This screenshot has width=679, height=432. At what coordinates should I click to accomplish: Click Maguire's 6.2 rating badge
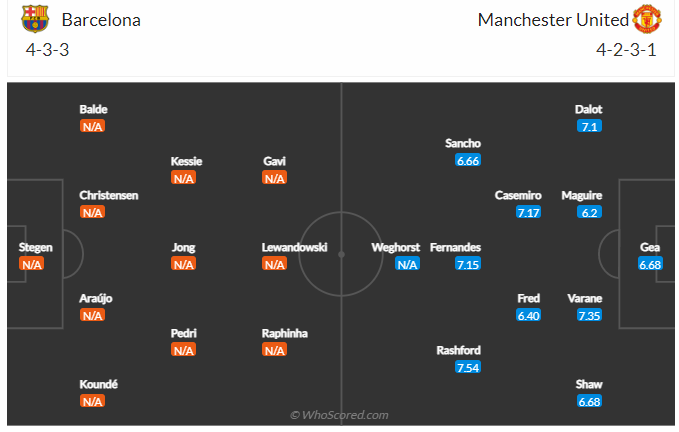tap(589, 212)
